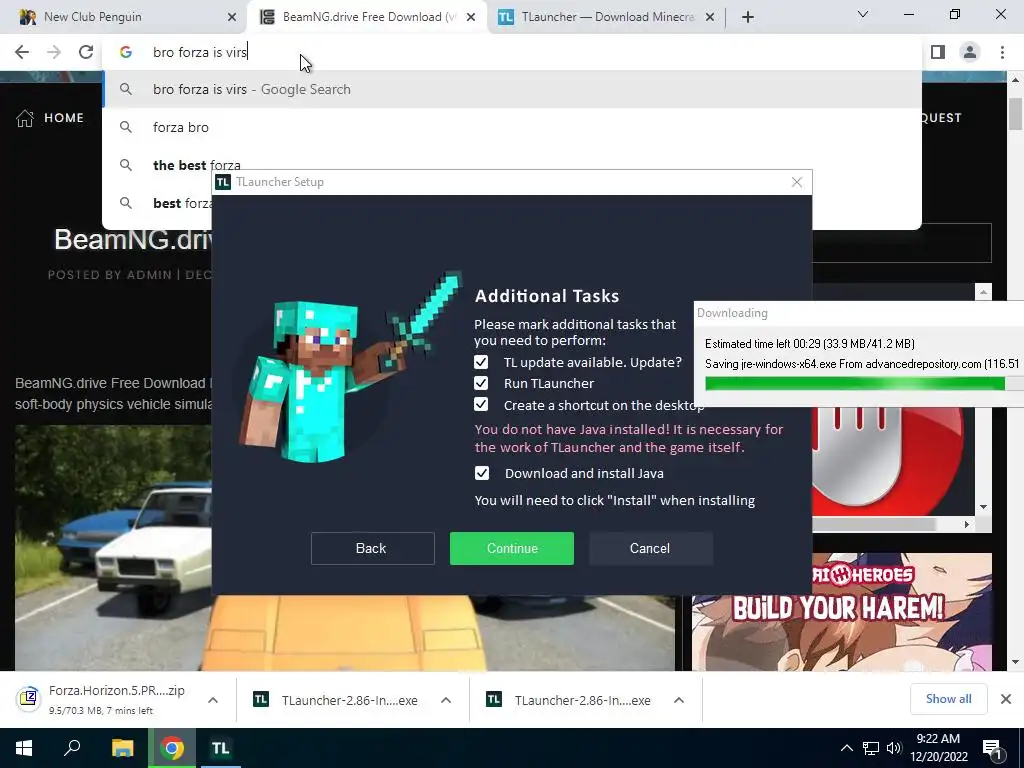Click the Cancel button in setup
1024x768 pixels.
point(650,548)
